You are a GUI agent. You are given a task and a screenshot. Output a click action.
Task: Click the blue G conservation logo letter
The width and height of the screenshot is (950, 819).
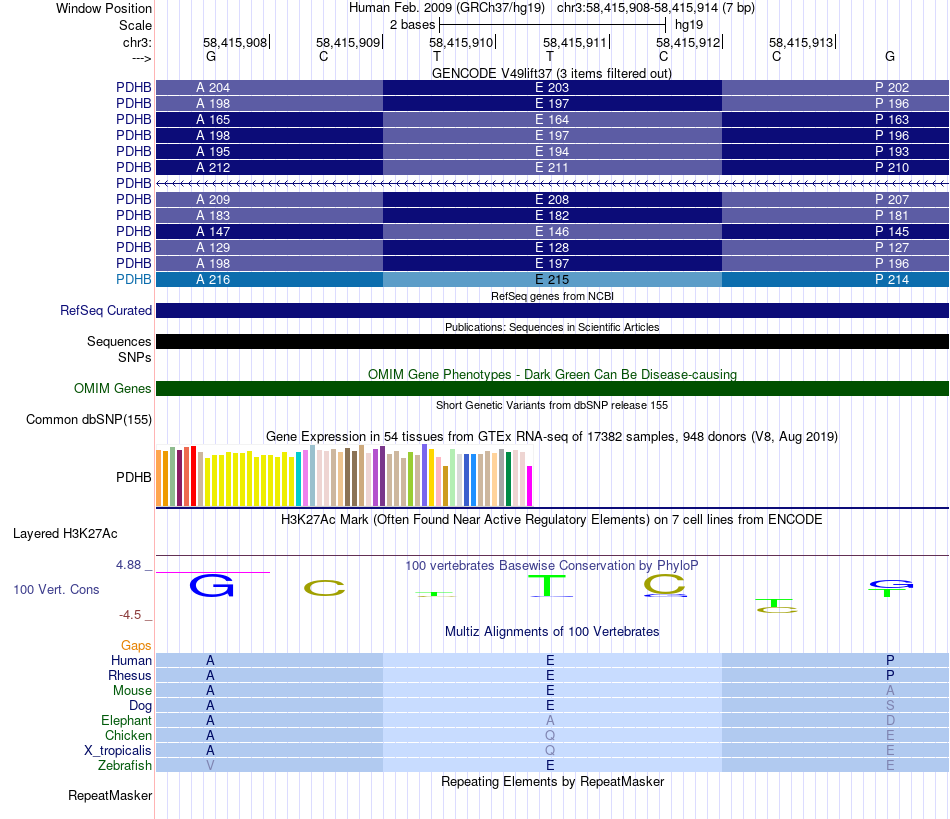pos(211,586)
